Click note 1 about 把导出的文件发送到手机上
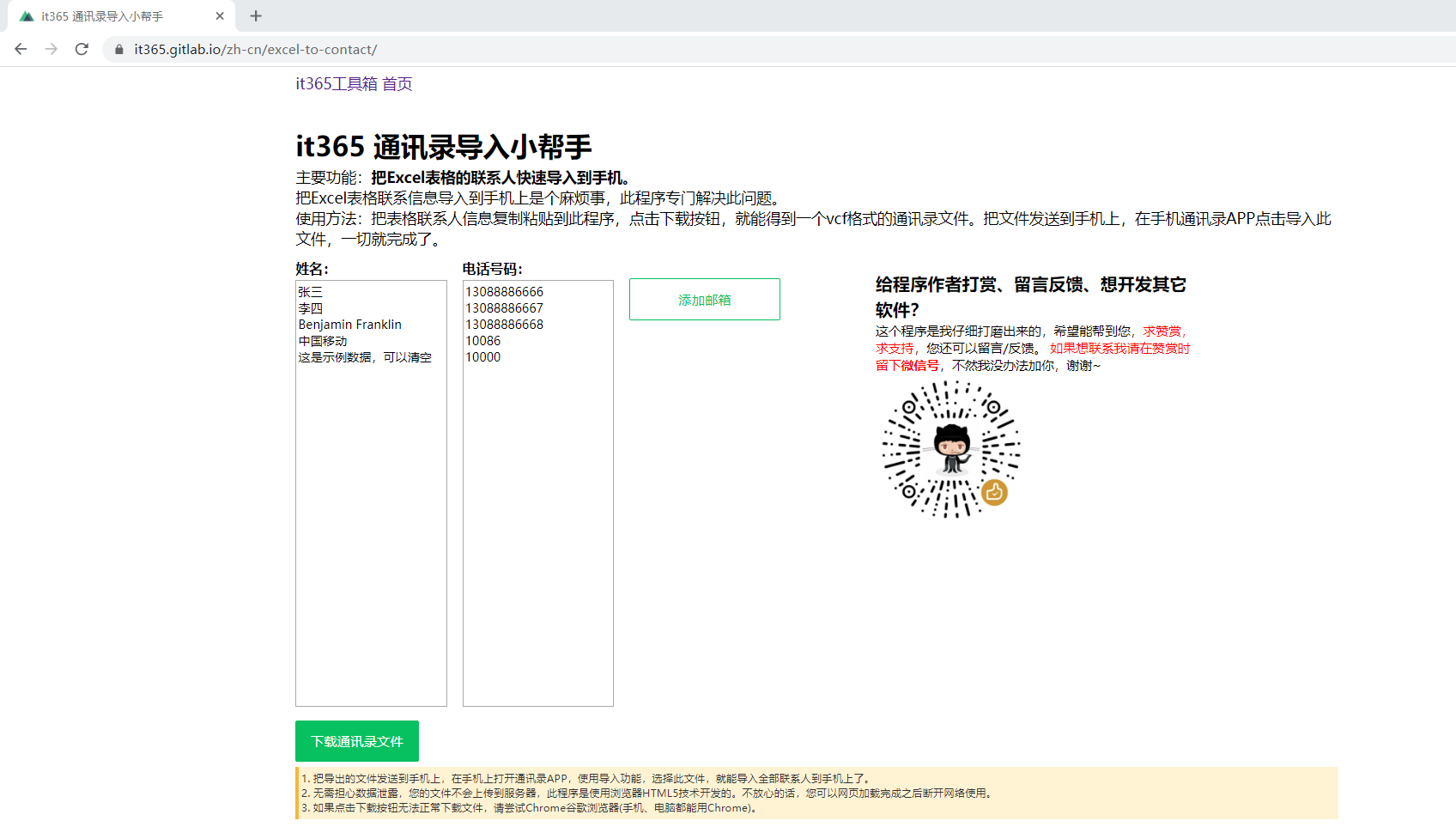 (x=587, y=779)
